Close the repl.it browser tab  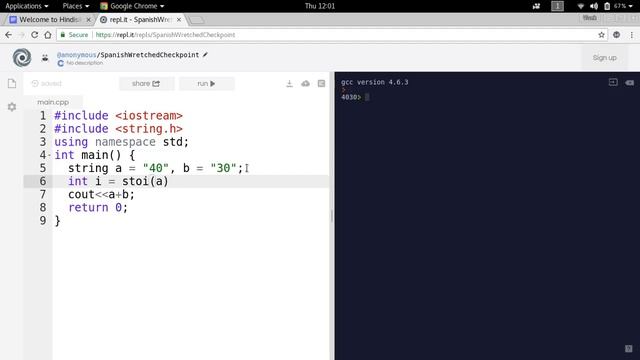point(179,20)
